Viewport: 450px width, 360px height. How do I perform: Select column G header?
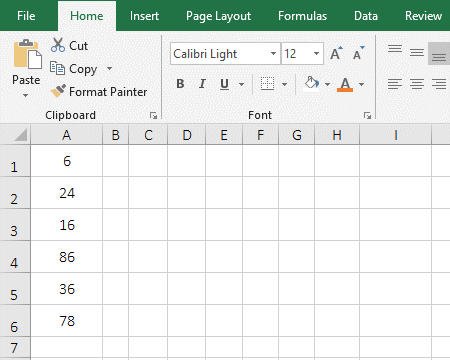(297, 135)
